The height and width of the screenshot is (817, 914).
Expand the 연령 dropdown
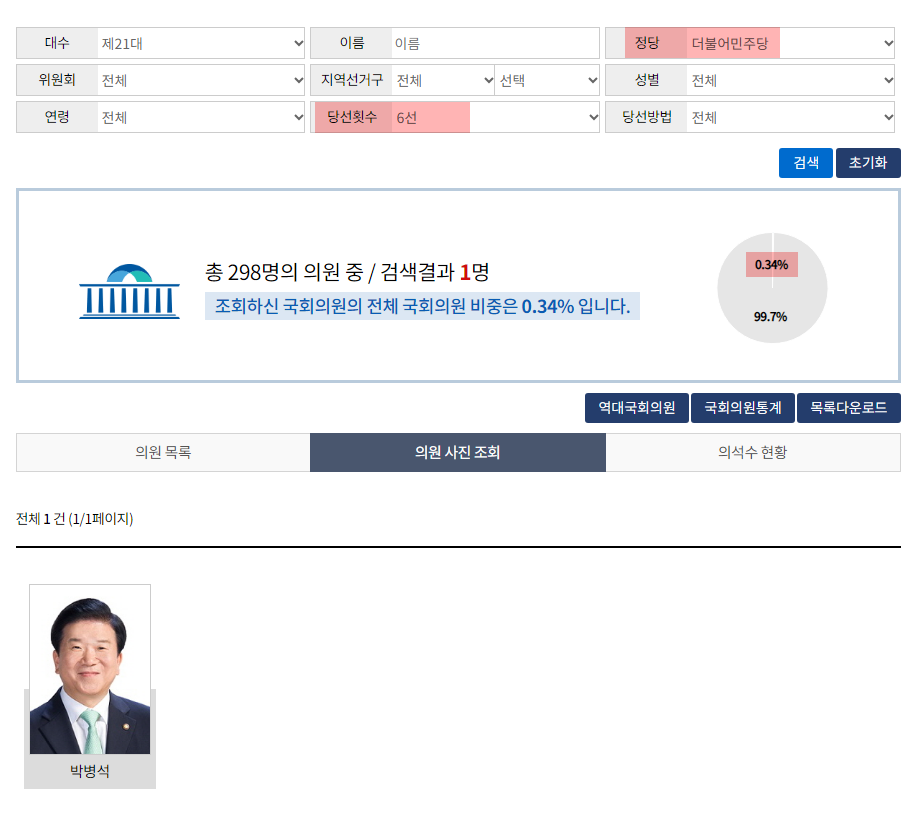click(201, 117)
